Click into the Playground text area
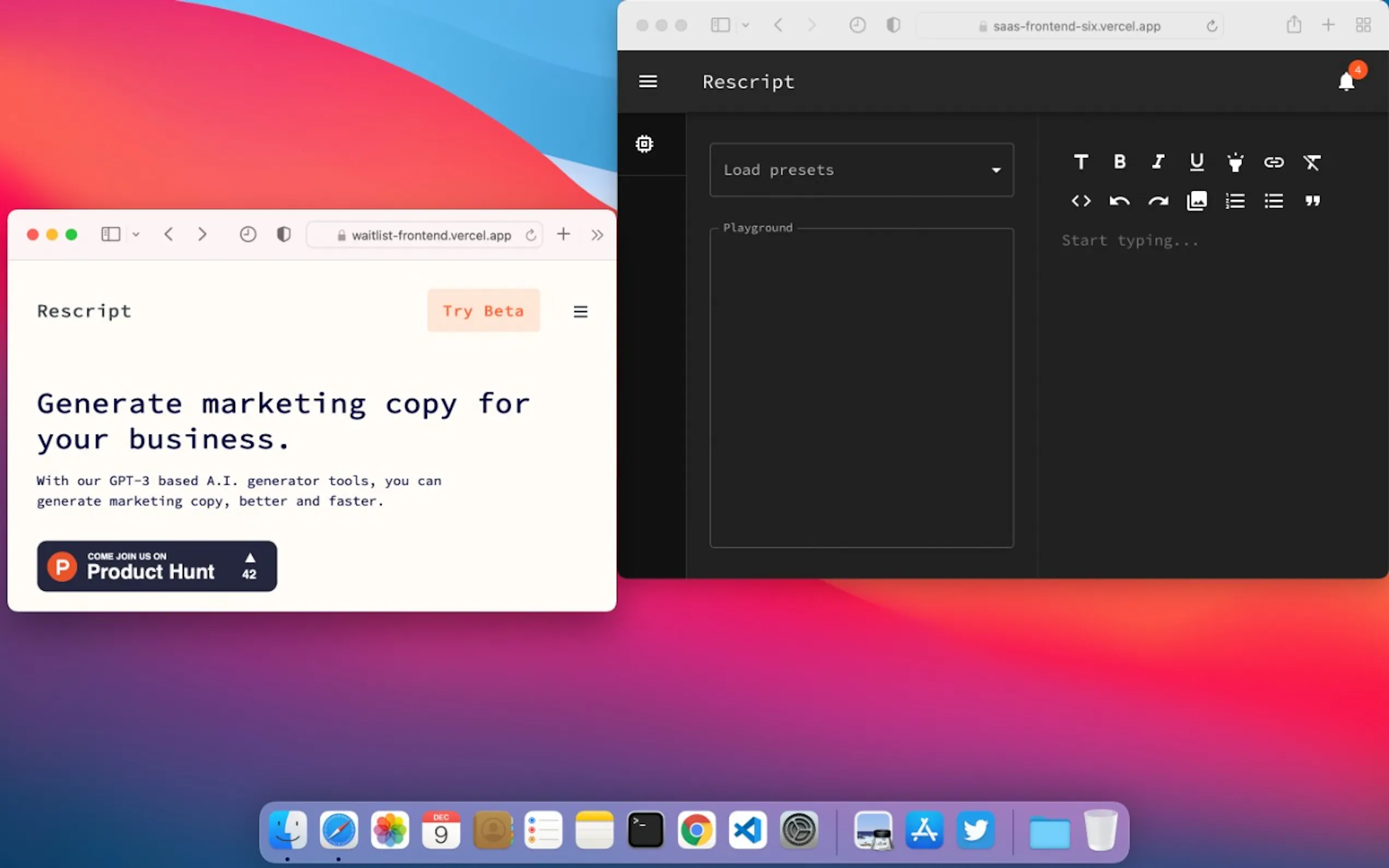 point(861,388)
